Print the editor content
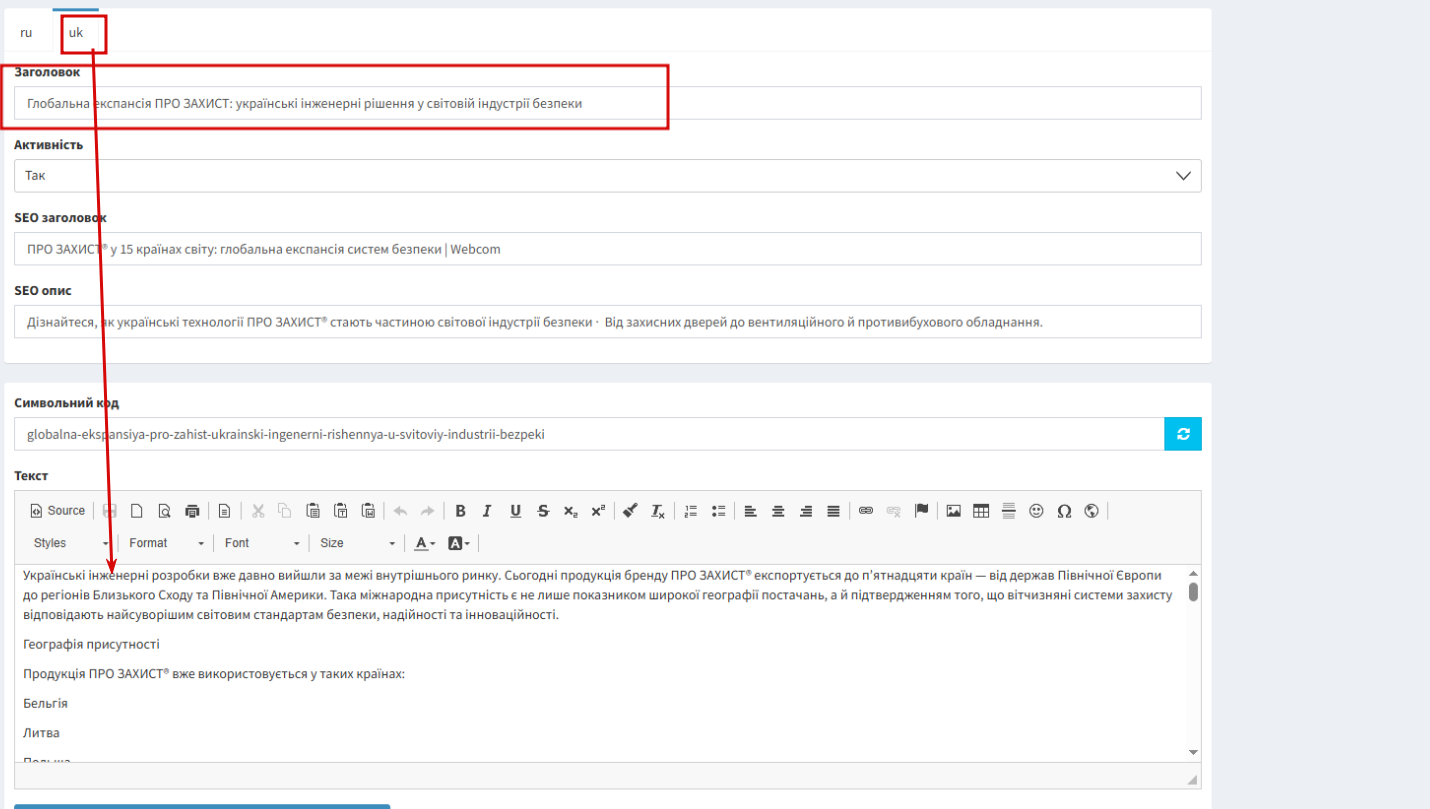The image size is (1430, 809). 192,511
